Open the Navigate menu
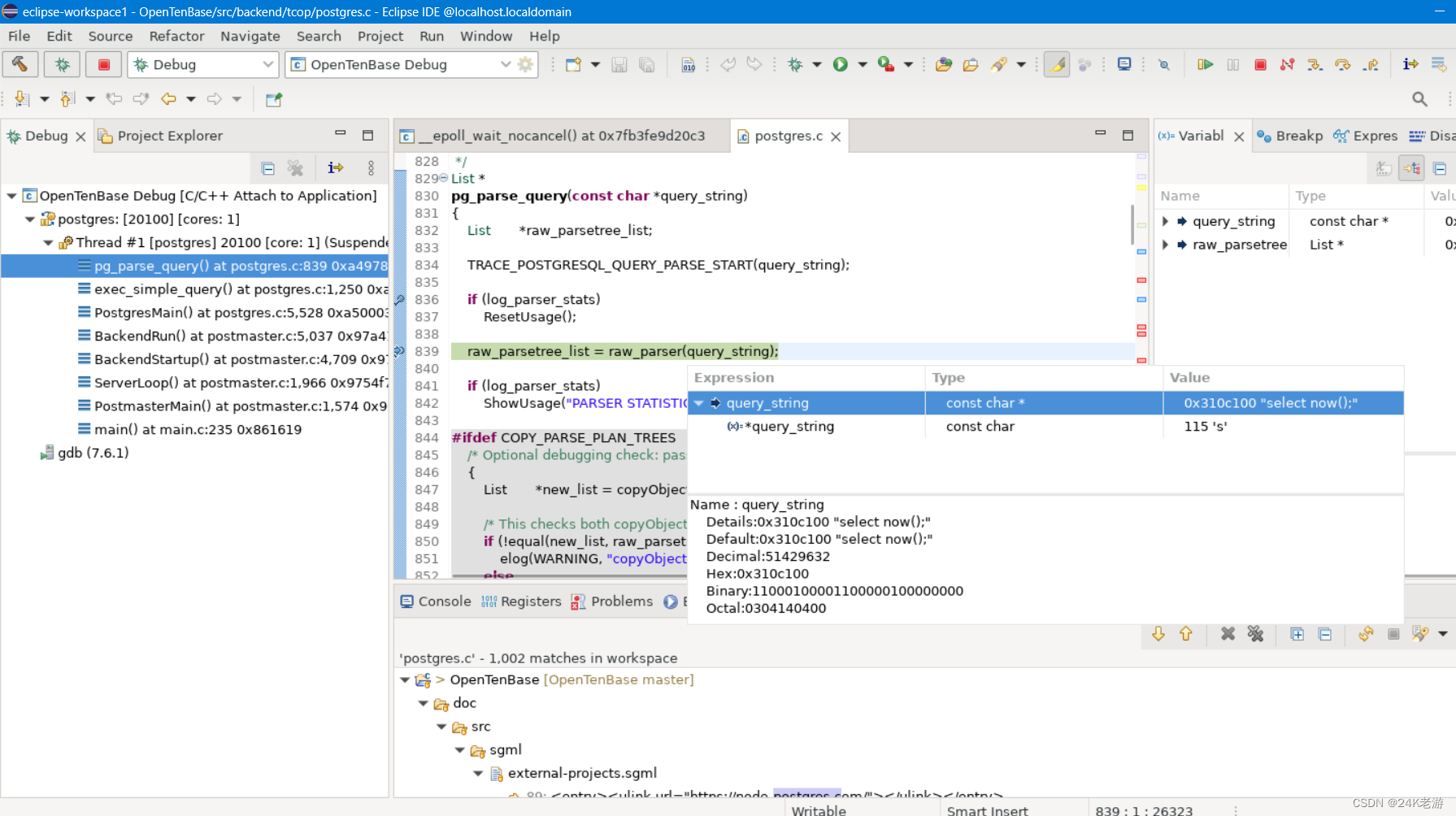 (x=250, y=36)
